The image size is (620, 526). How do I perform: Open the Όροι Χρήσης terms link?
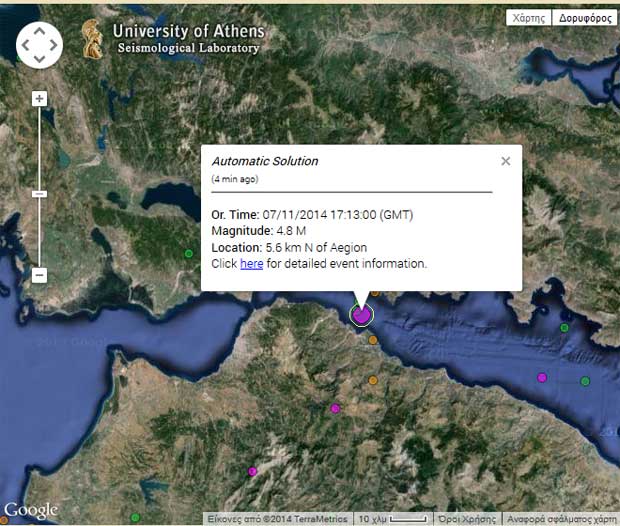(x=465, y=519)
